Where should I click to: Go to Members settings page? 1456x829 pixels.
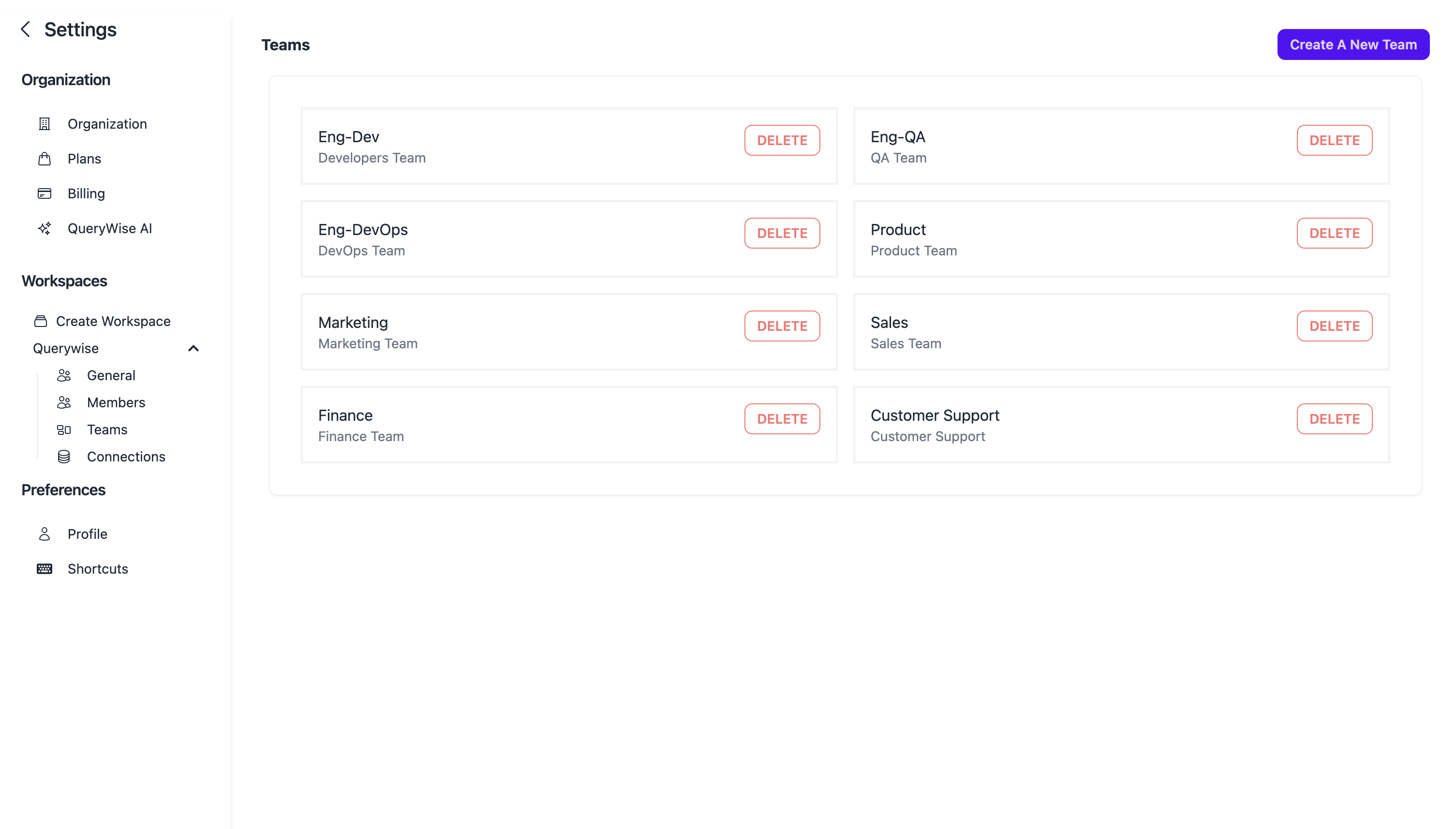[116, 402]
